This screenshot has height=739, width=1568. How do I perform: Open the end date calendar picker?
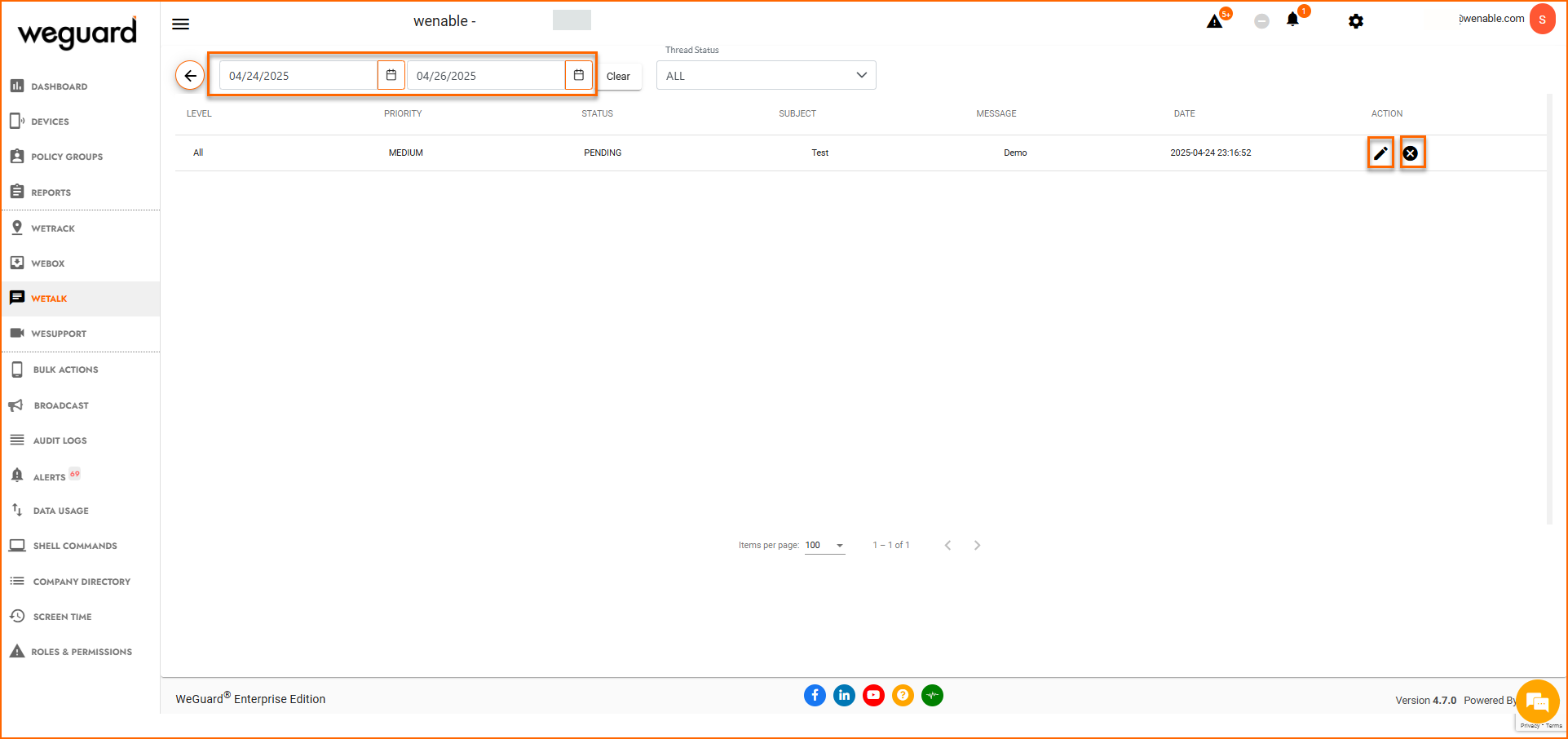[x=579, y=75]
